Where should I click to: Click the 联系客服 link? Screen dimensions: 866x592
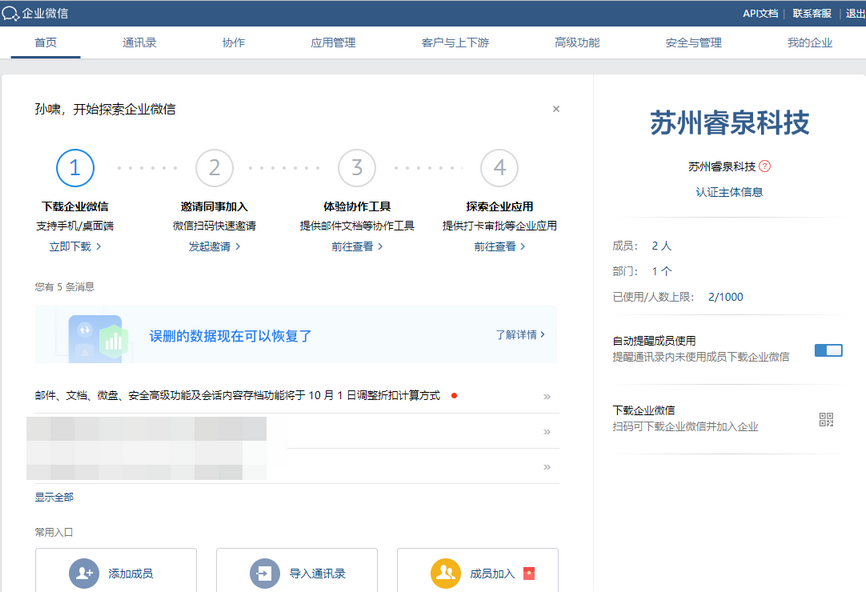812,13
